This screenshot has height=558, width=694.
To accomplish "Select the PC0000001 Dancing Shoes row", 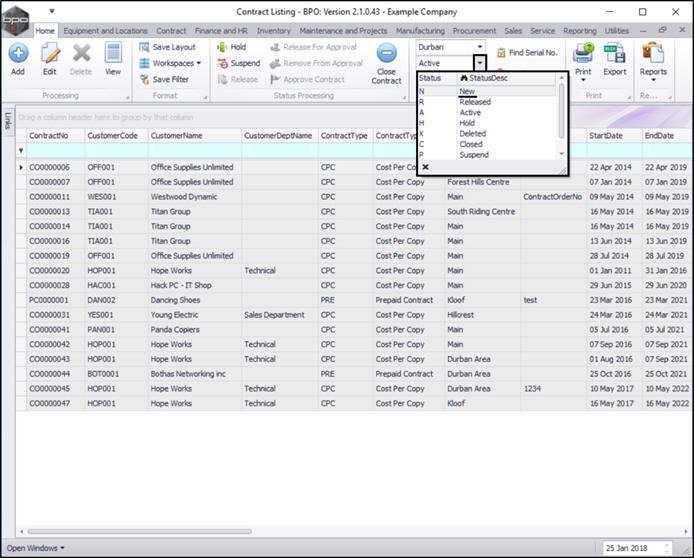I will (x=354, y=300).
